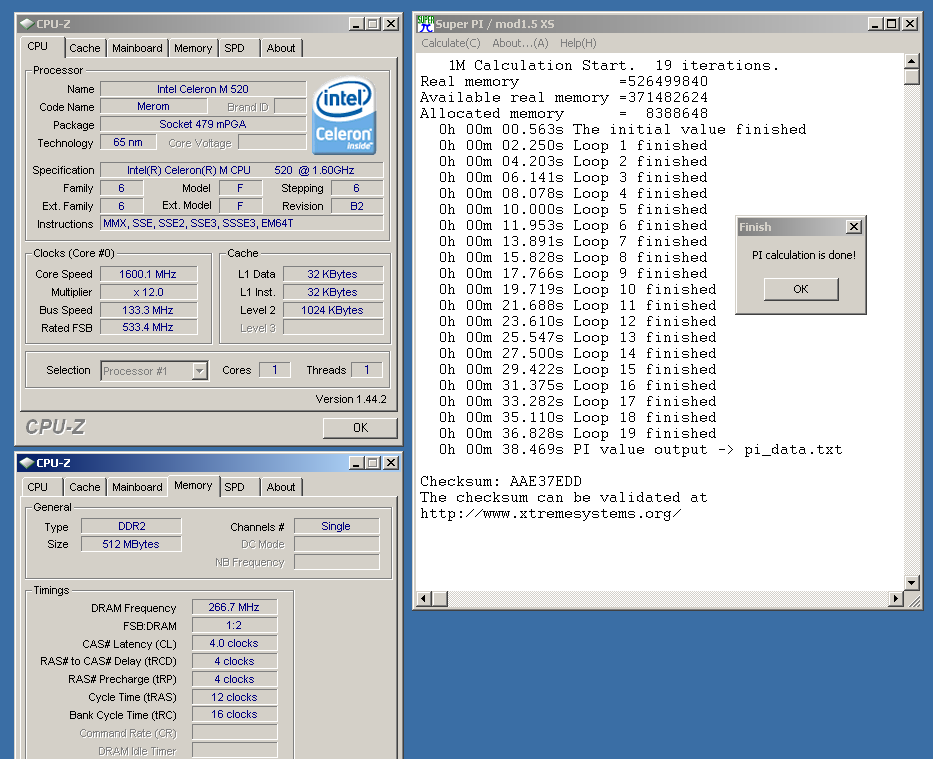Click the Bus Speed value 133.3 MHz
Image resolution: width=933 pixels, height=759 pixels.
[148, 310]
